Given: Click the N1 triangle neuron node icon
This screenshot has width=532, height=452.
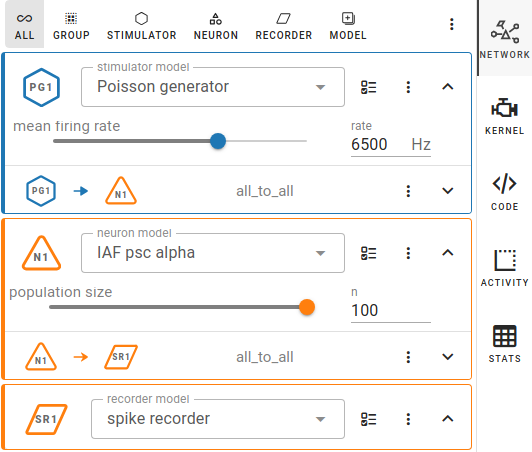Looking at the screenshot, I should (x=41, y=253).
